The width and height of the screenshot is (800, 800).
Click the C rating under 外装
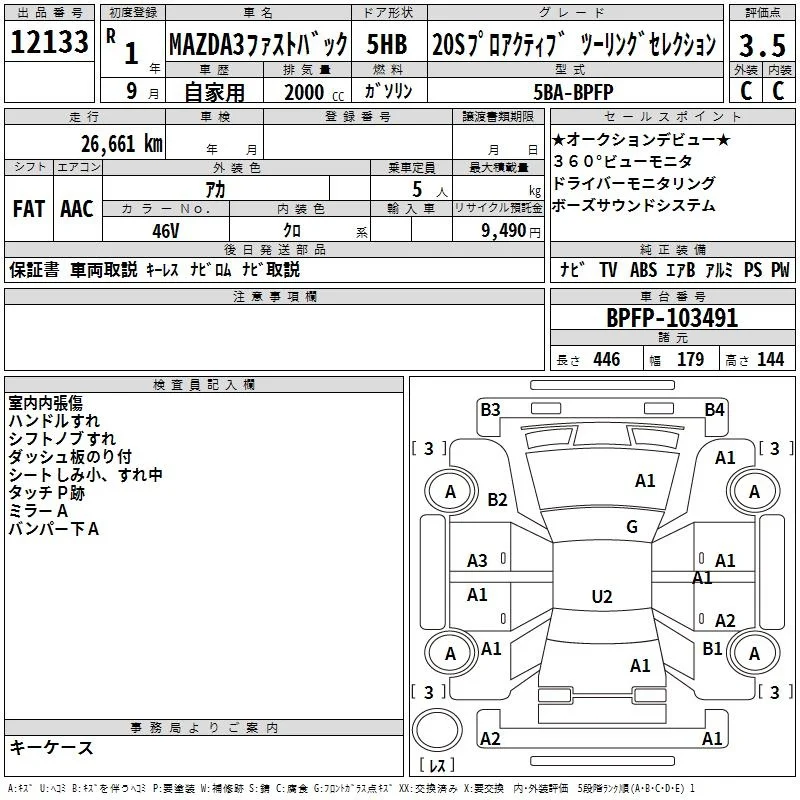point(746,91)
